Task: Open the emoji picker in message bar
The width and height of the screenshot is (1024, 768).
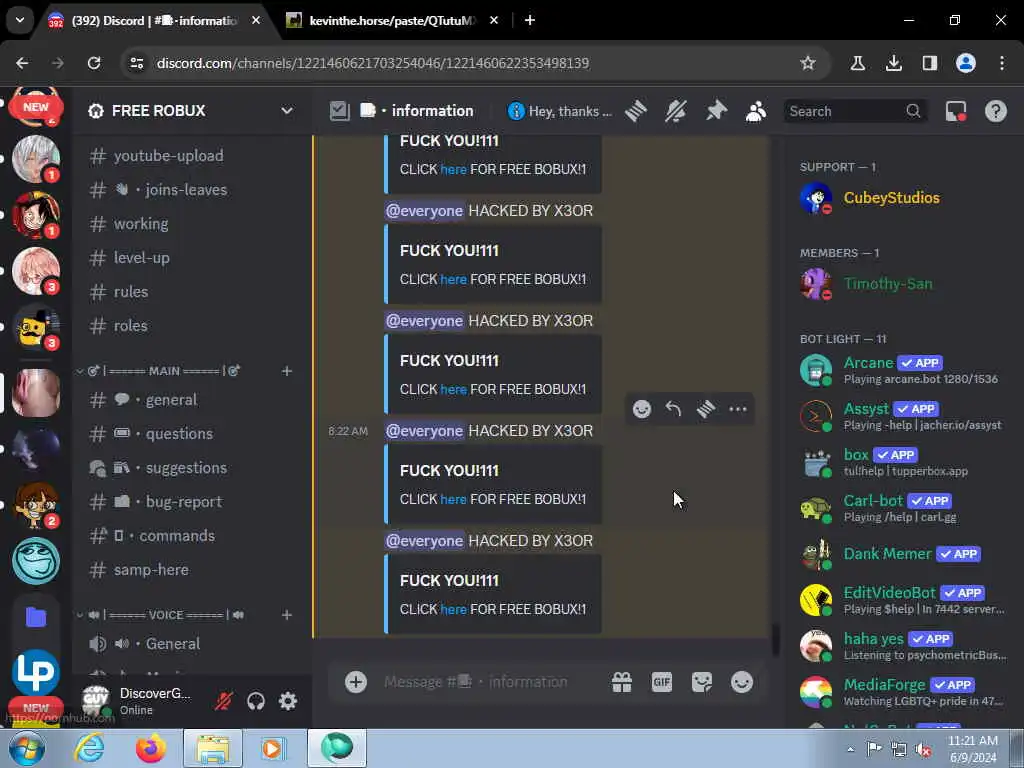Action: pos(742,682)
